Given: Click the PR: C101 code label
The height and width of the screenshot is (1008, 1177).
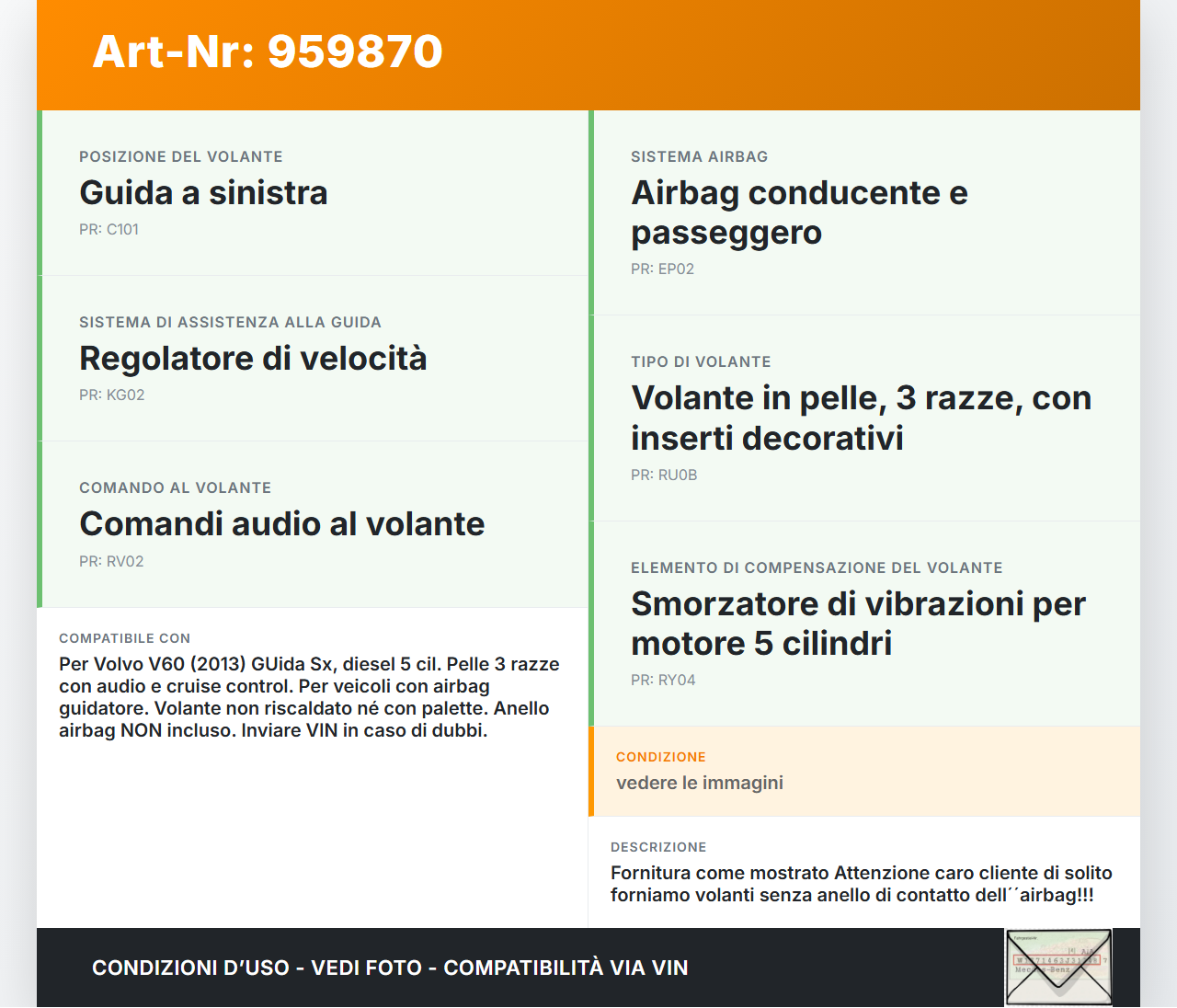Looking at the screenshot, I should 109,229.
